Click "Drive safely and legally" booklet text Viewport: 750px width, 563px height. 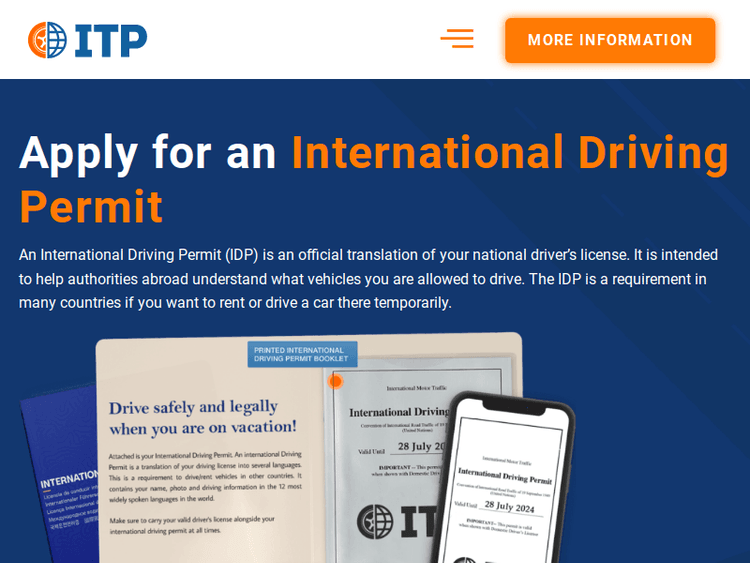[x=203, y=418]
